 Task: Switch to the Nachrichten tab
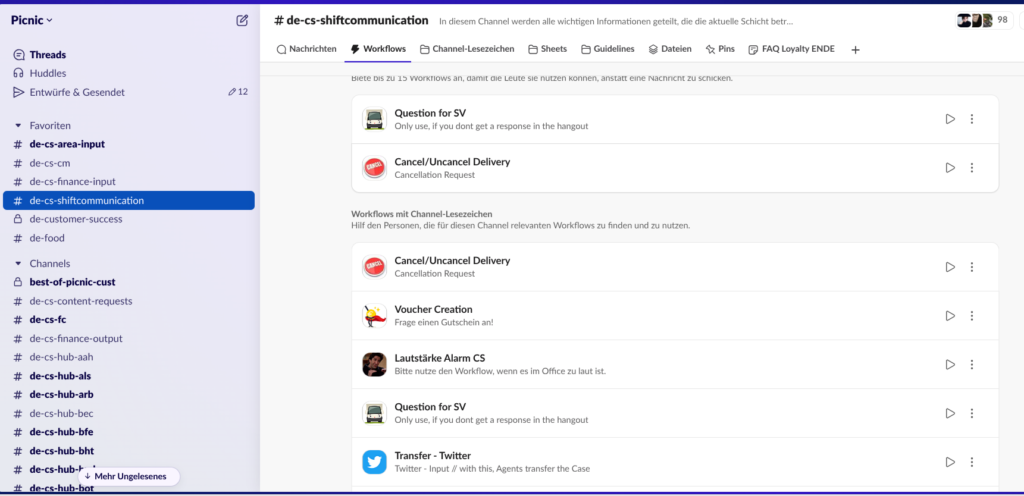[306, 49]
